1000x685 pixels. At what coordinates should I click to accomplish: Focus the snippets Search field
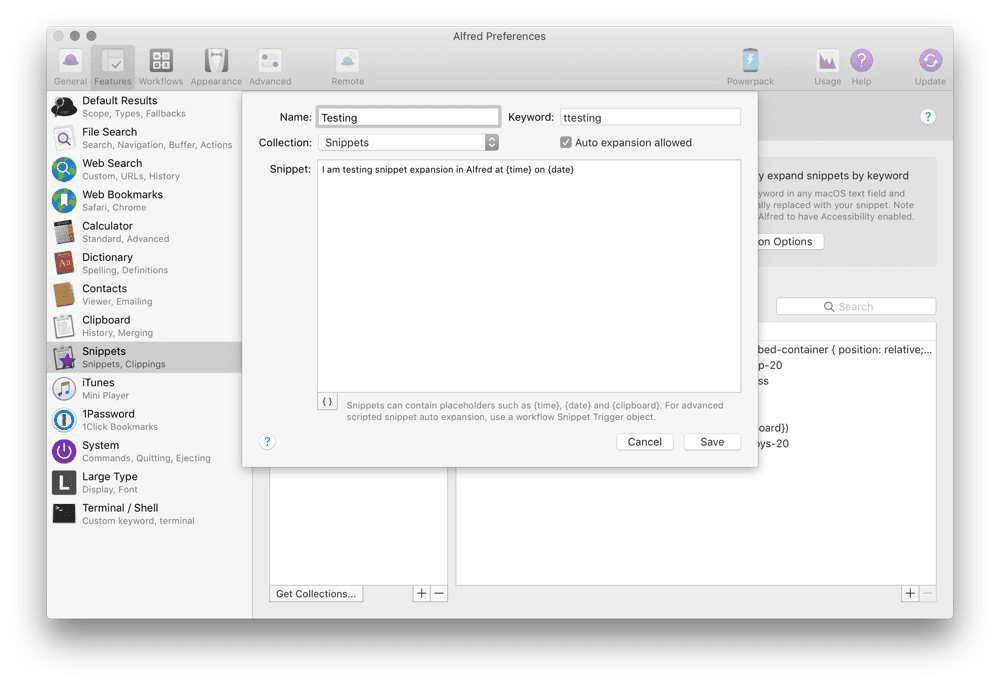point(856,306)
